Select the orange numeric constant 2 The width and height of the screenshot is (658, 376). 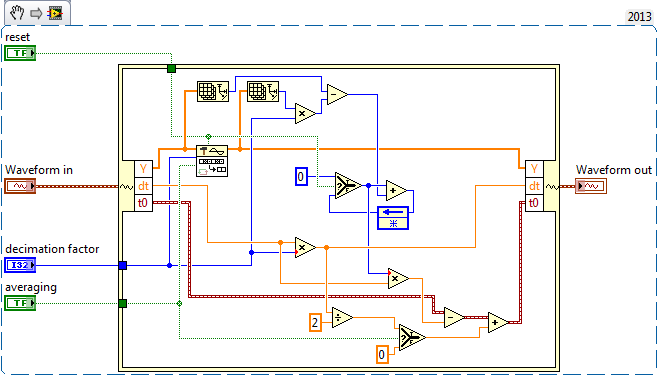315,323
